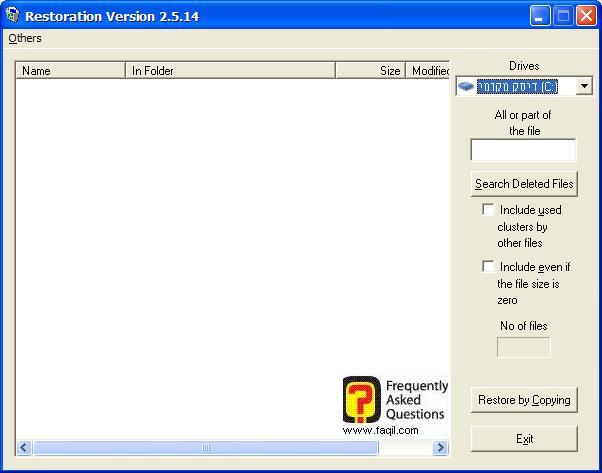Image resolution: width=602 pixels, height=473 pixels.
Task: Sort results by Size column header
Action: [x=370, y=71]
